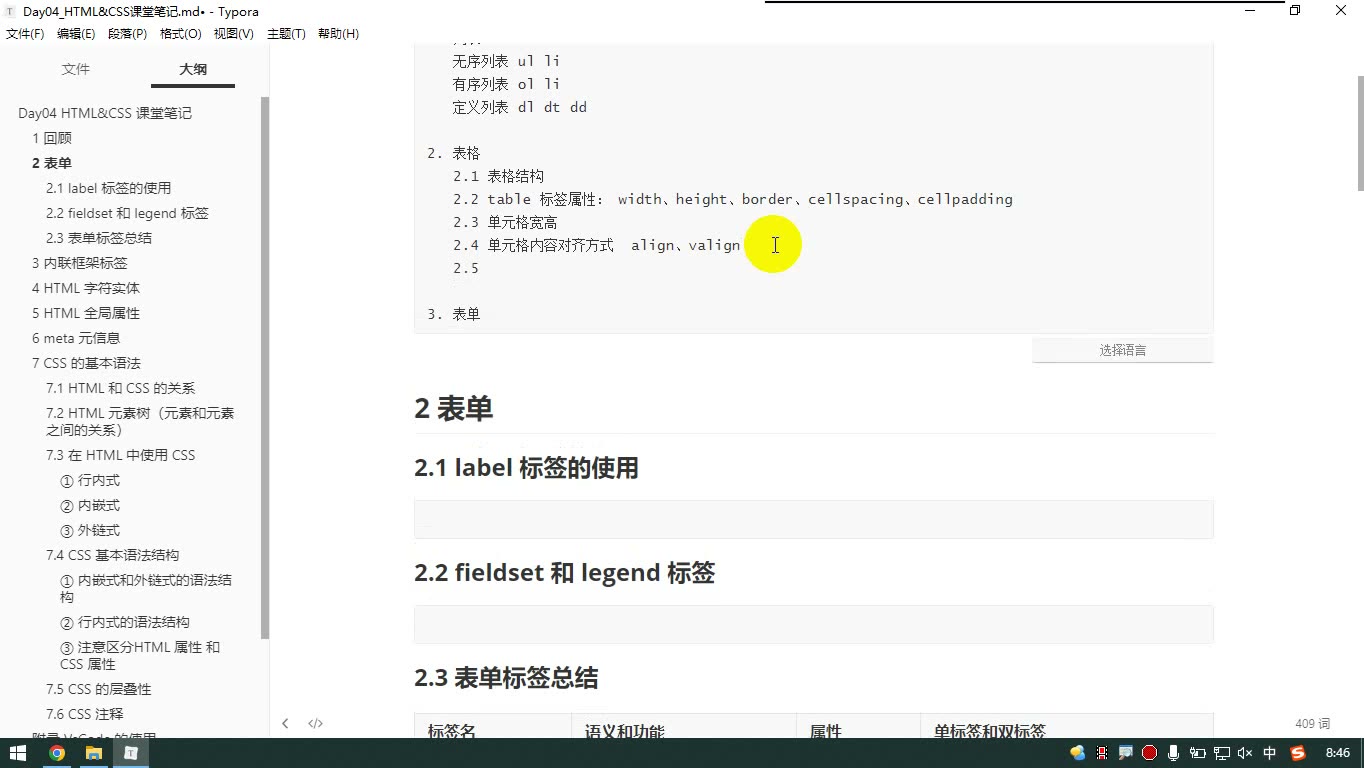
Task: Jump to 5 HTML 全局属性 in outline
Action: tap(86, 313)
